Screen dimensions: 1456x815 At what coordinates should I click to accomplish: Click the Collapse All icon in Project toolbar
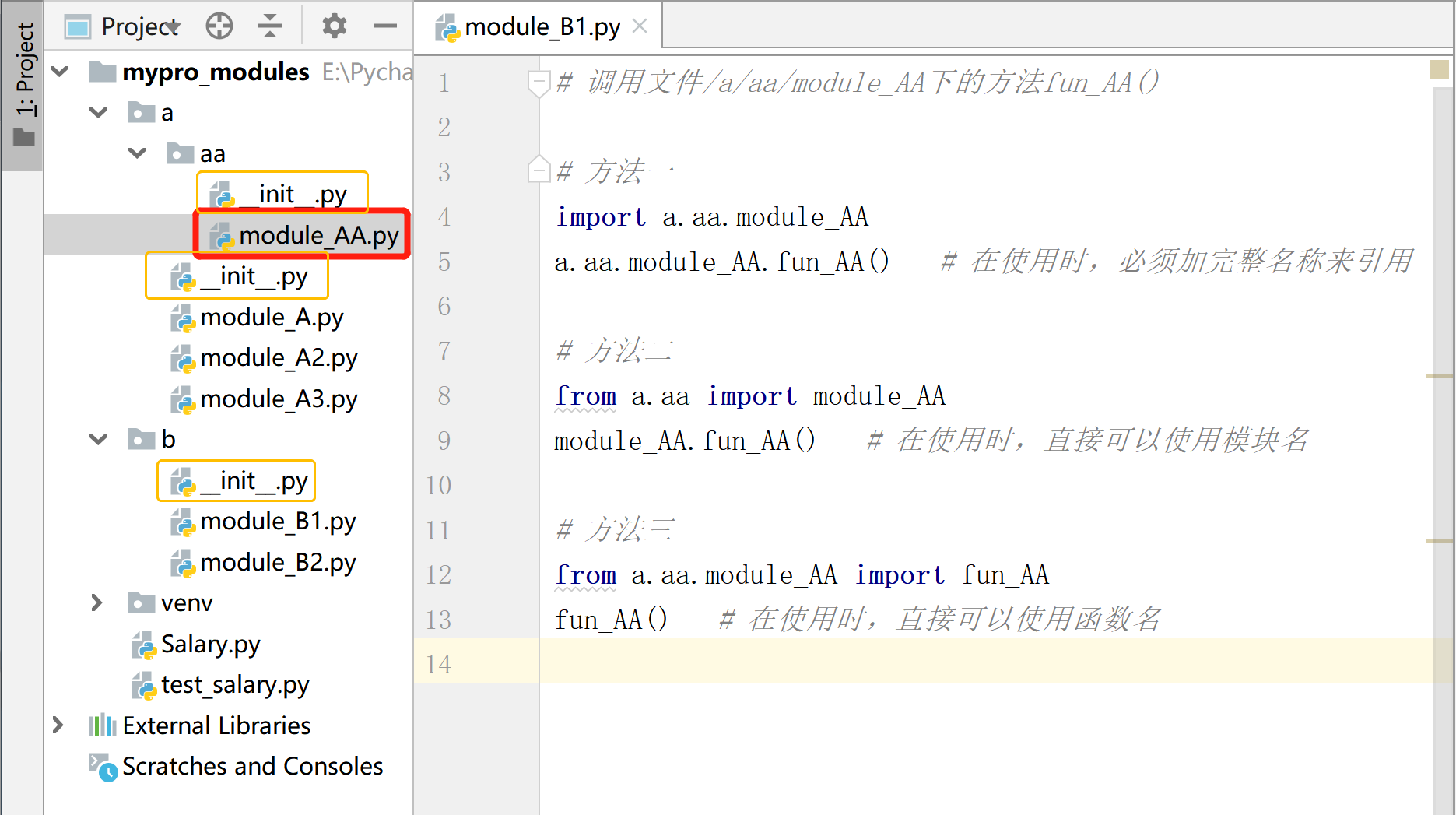coord(269,25)
